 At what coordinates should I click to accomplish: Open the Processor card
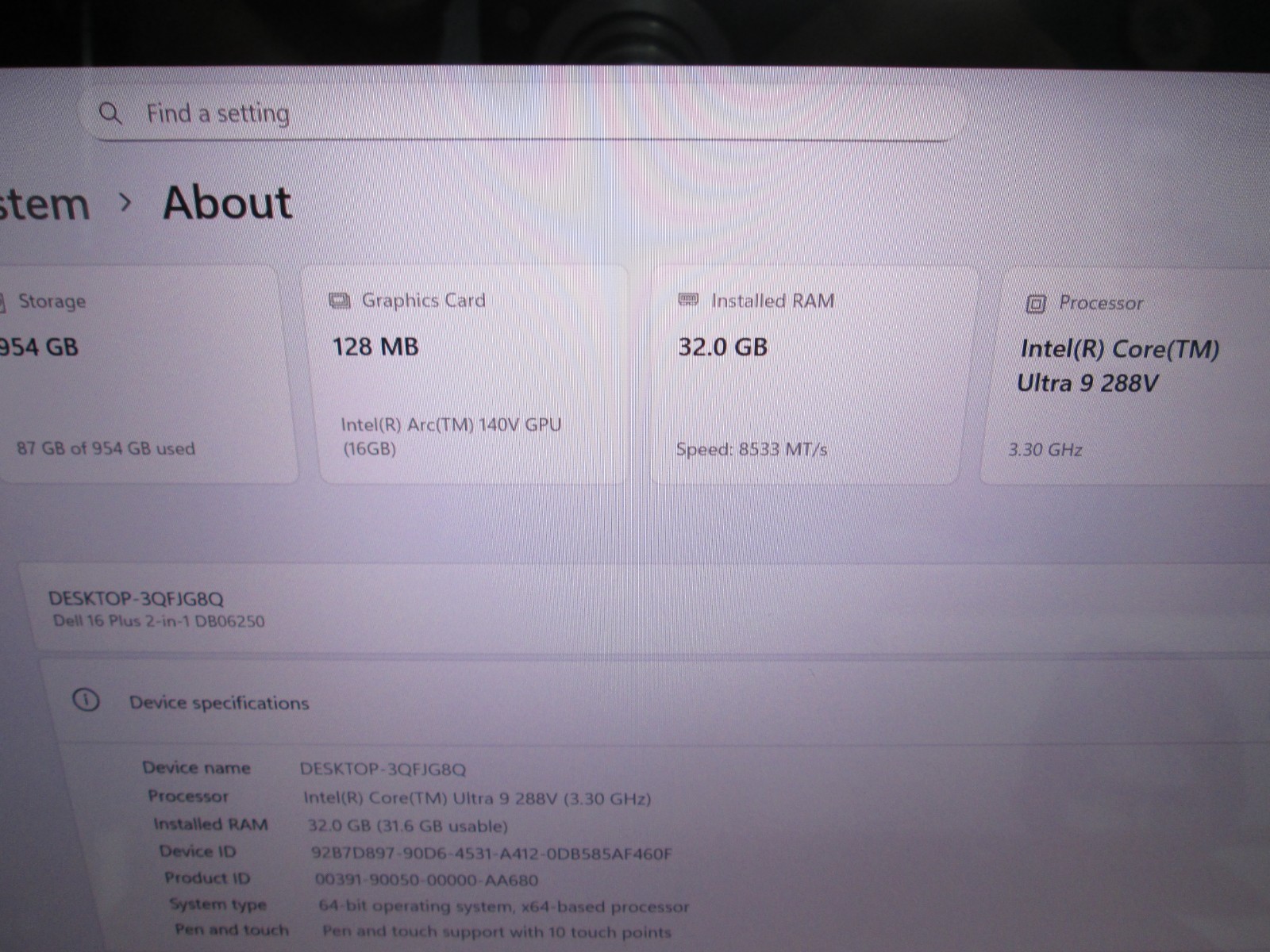pyautogui.click(x=1126, y=376)
